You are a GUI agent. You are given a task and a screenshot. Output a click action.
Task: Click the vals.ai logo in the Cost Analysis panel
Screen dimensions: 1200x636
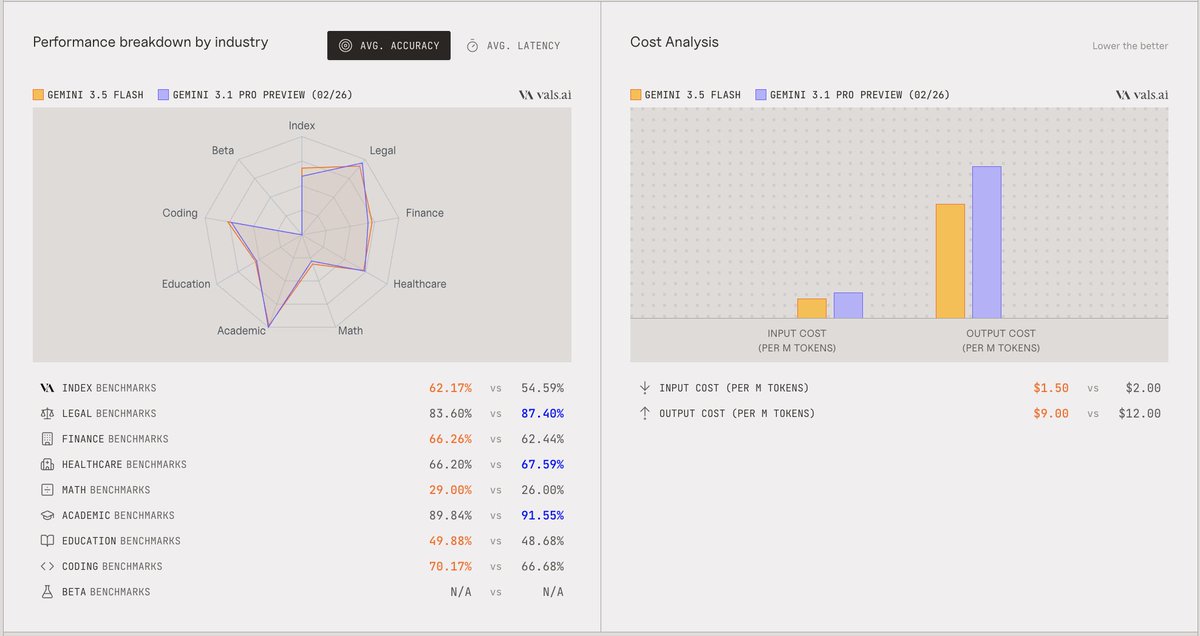1142,95
